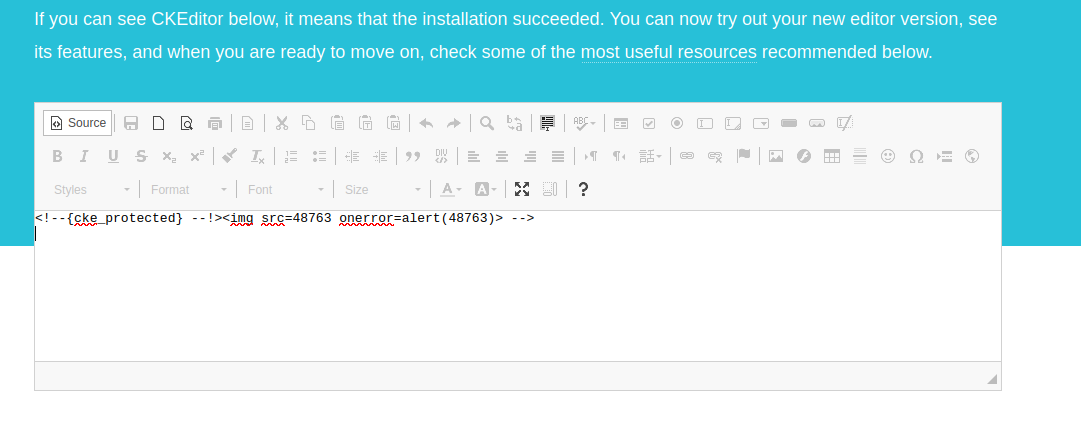This screenshot has width=1081, height=436.
Task: Toggle Italic formatting
Action: (85, 156)
